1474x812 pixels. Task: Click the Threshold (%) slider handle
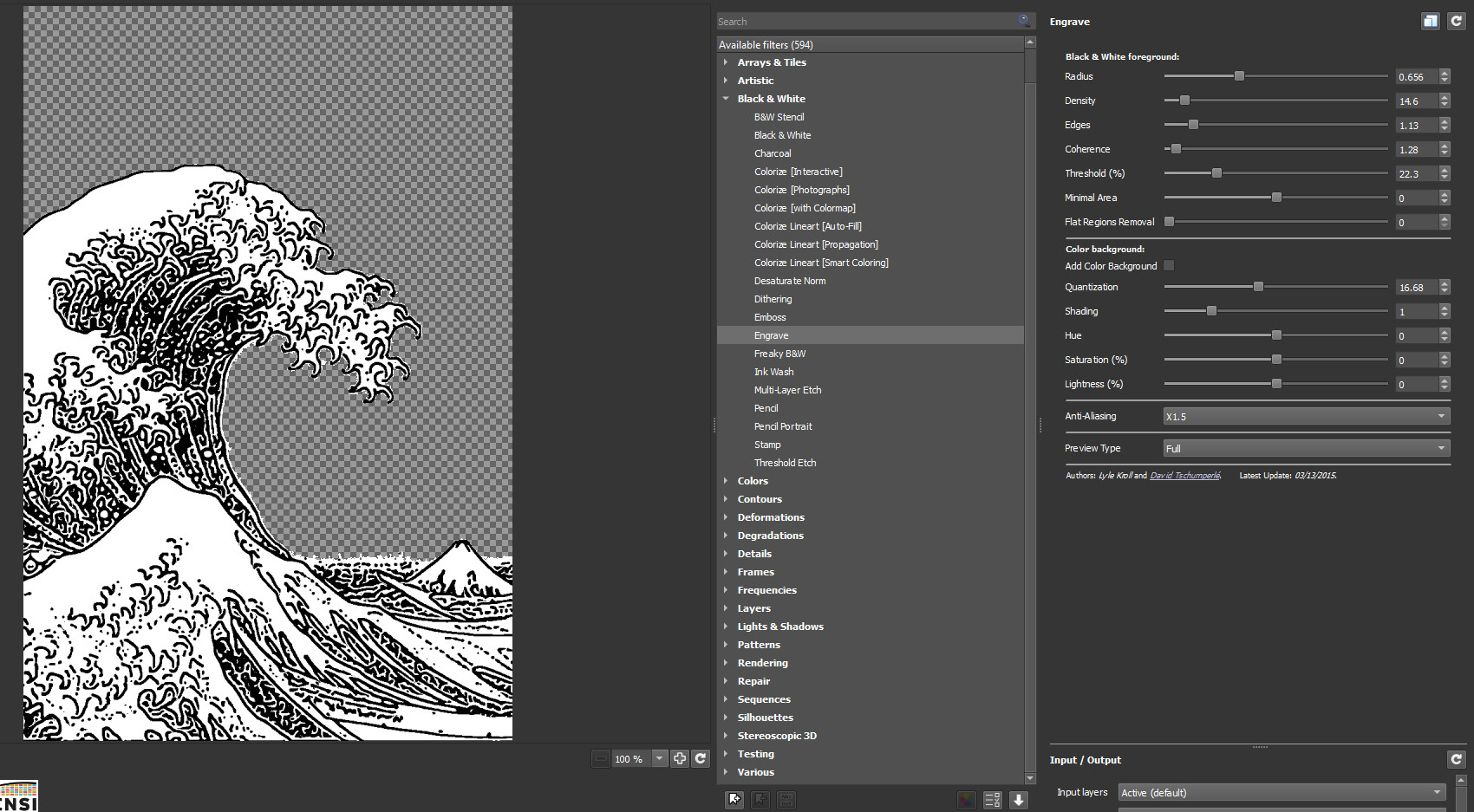(1216, 173)
